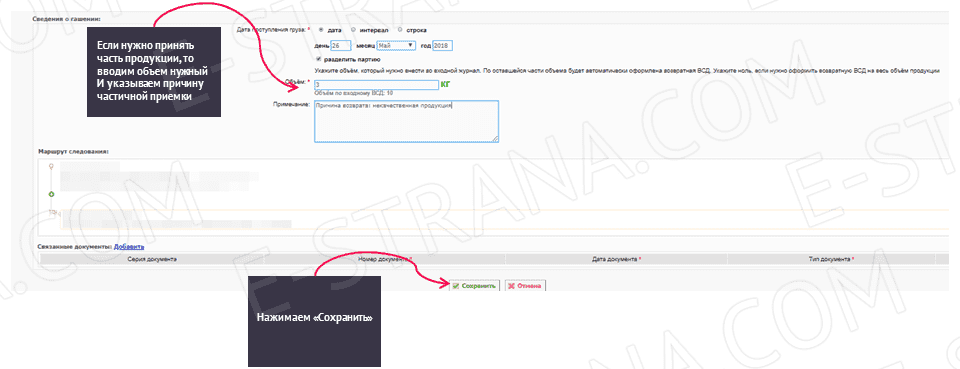Click the «Номер документа» column header

(384, 259)
